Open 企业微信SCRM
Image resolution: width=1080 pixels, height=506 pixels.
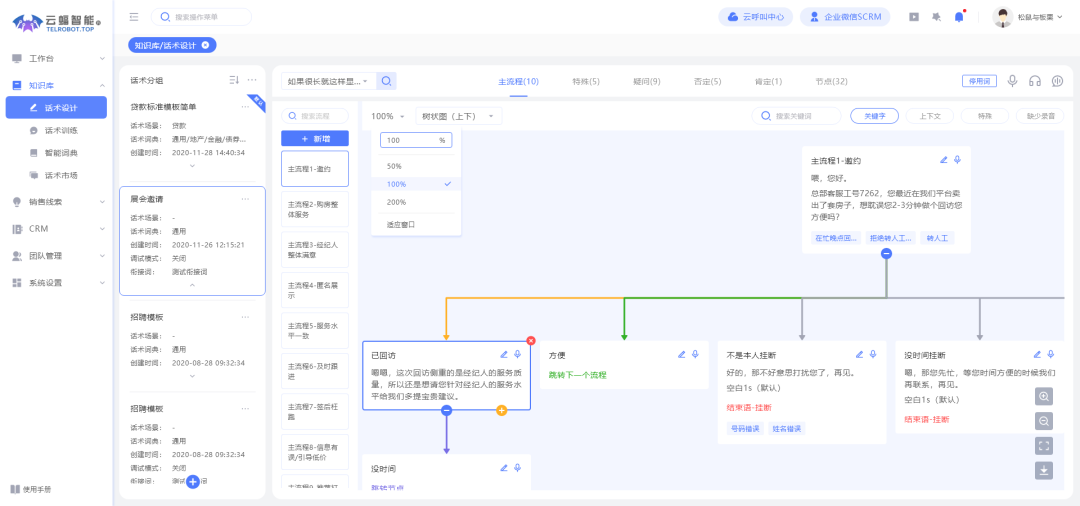click(845, 17)
